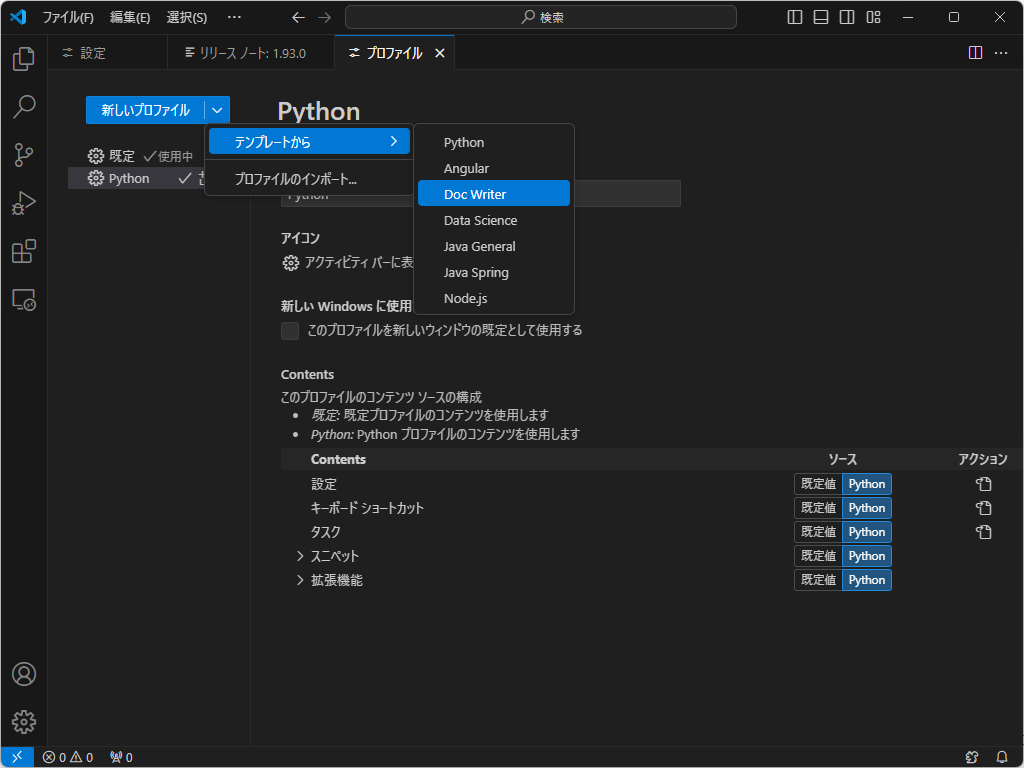
Task: Open Remote Explorer in activity bar
Action: point(24,300)
